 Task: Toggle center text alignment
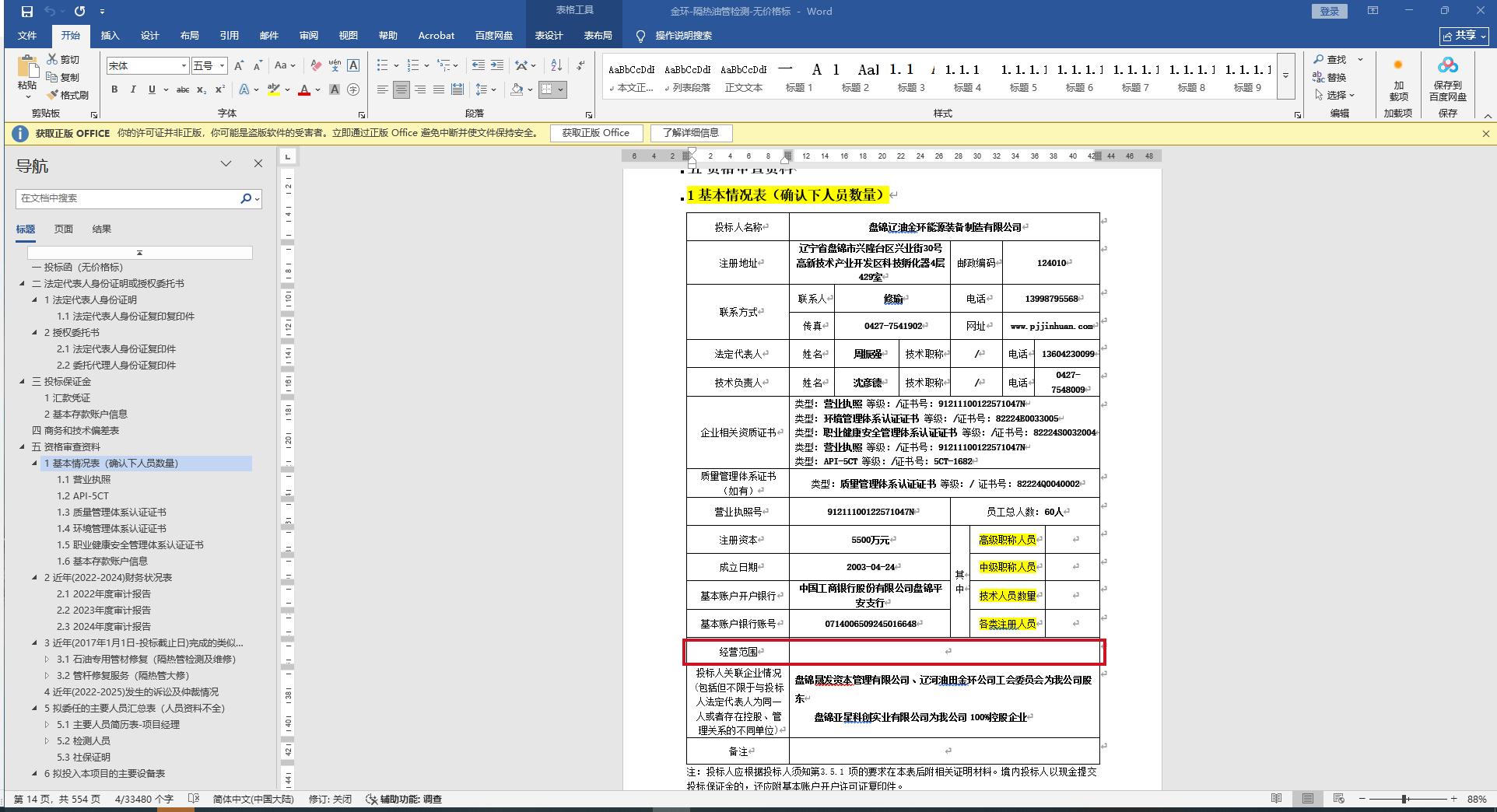click(x=401, y=89)
